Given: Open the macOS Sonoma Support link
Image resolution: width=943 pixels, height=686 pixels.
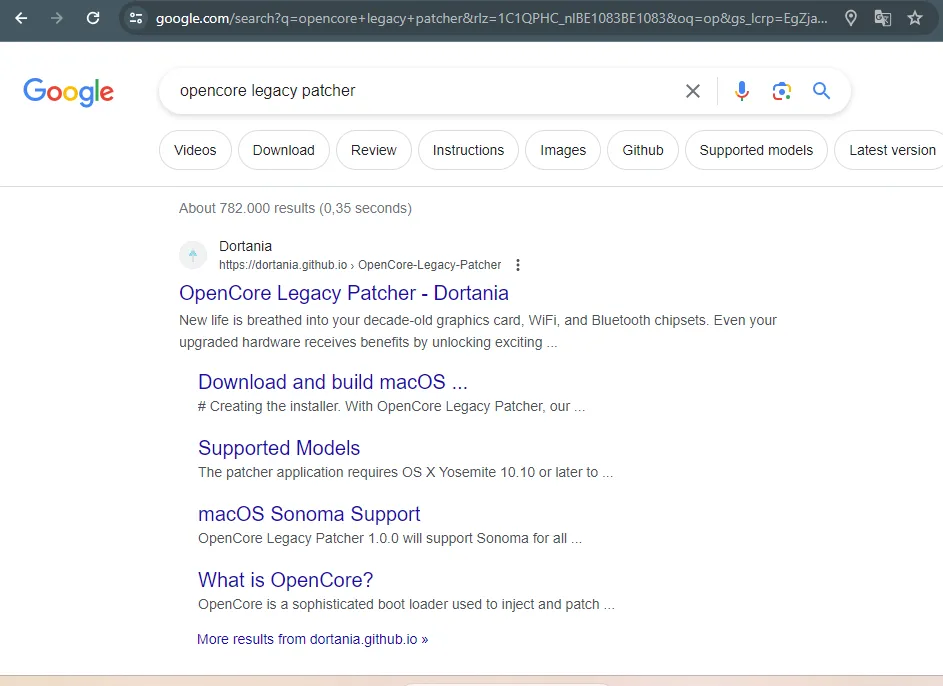Looking at the screenshot, I should 309,515.
